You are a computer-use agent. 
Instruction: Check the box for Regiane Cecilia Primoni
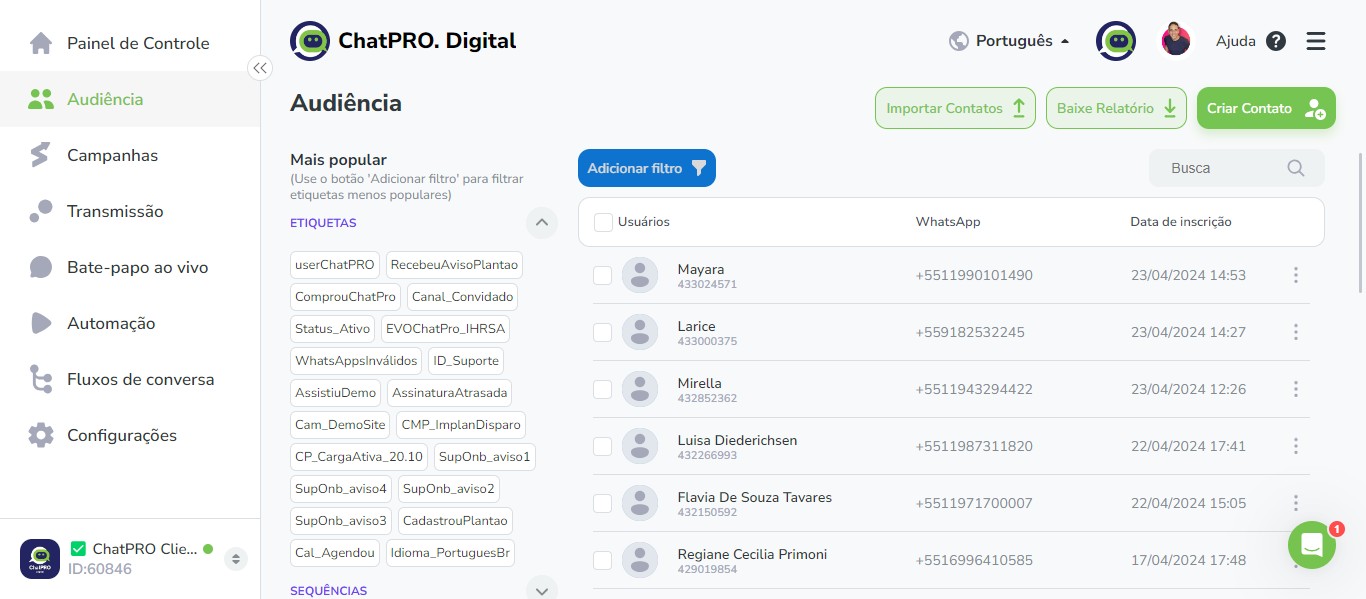pos(602,560)
